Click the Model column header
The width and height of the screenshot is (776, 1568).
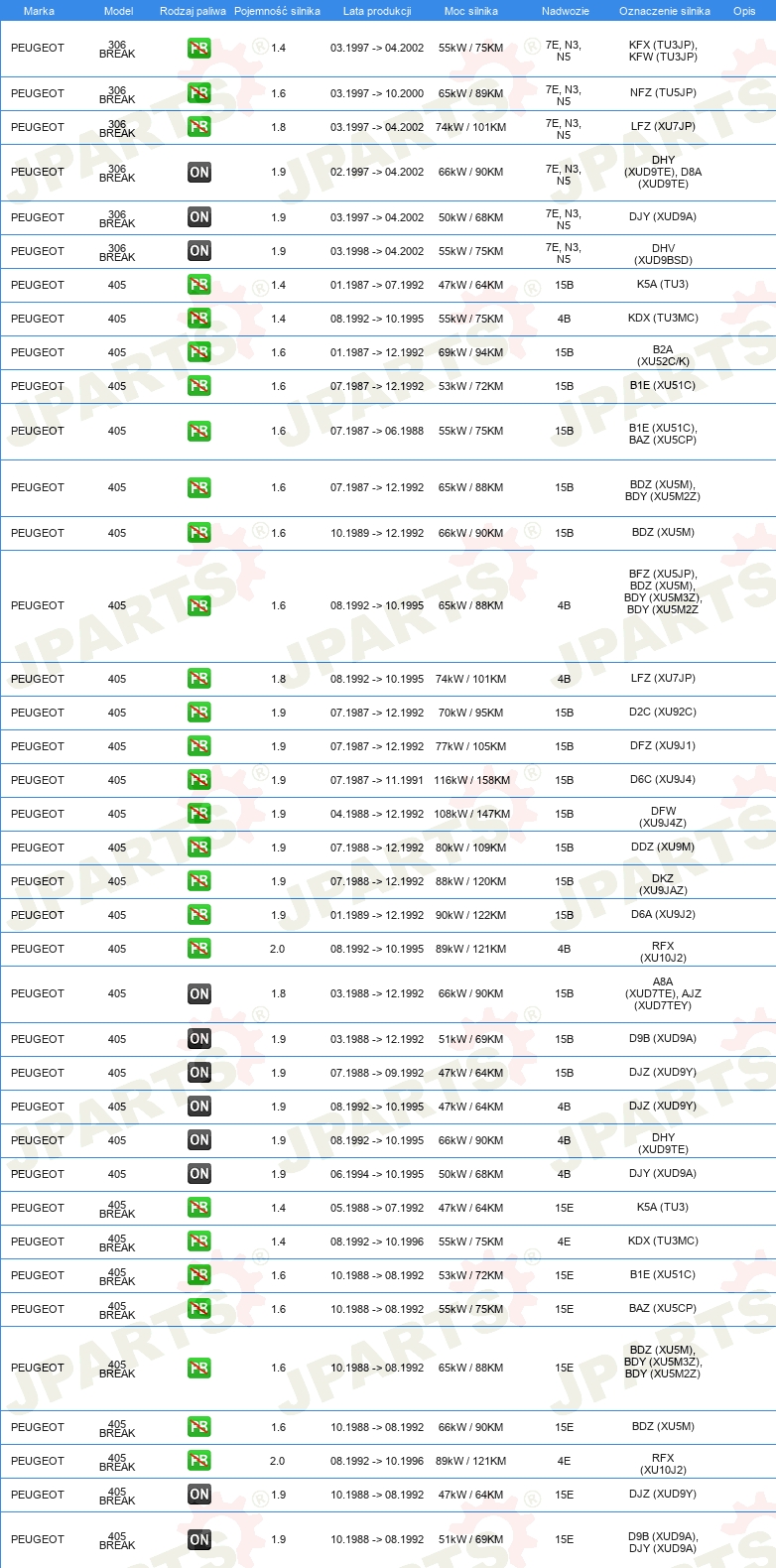coord(118,11)
